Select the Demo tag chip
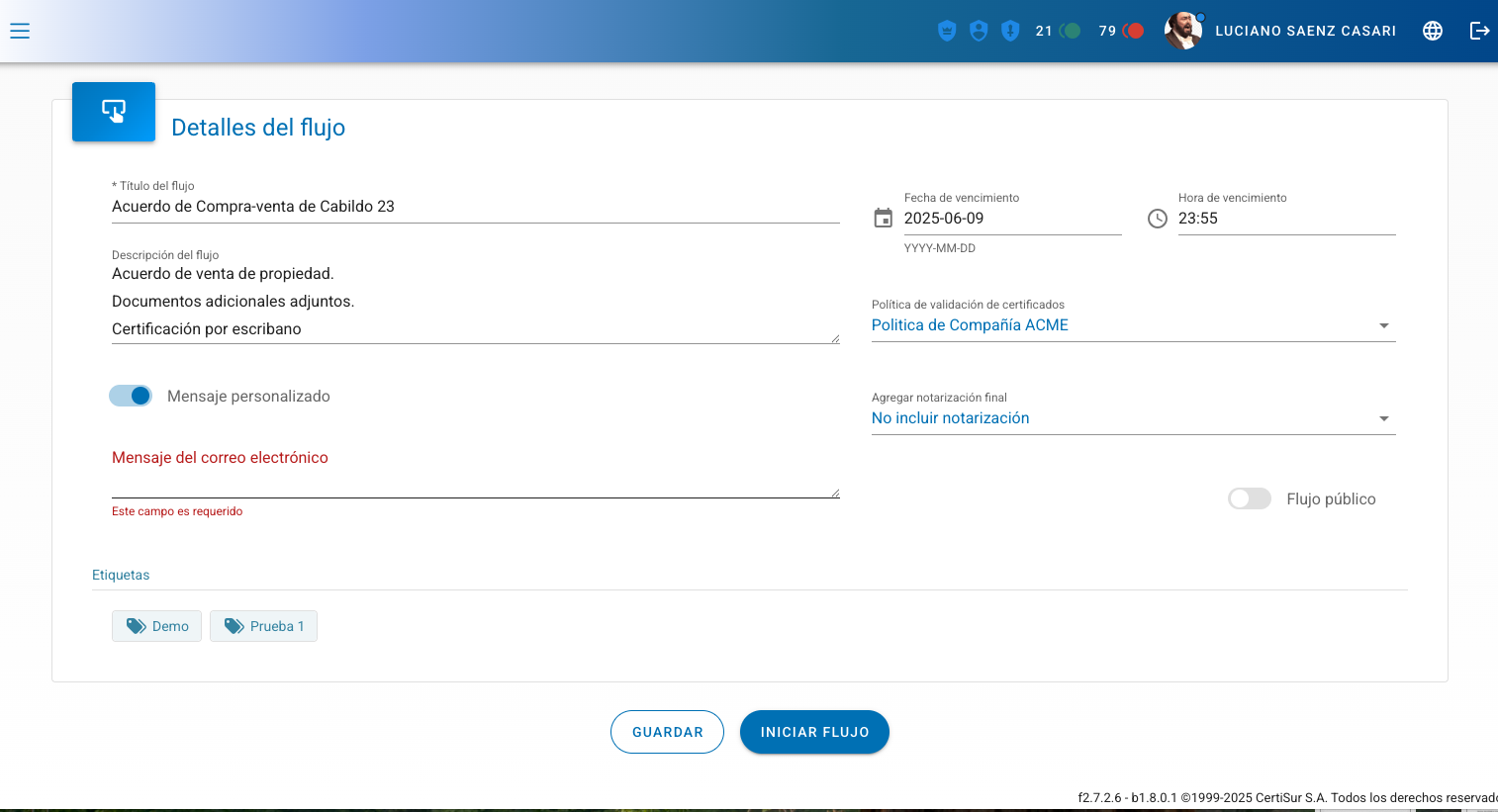The width and height of the screenshot is (1498, 812). (x=157, y=626)
